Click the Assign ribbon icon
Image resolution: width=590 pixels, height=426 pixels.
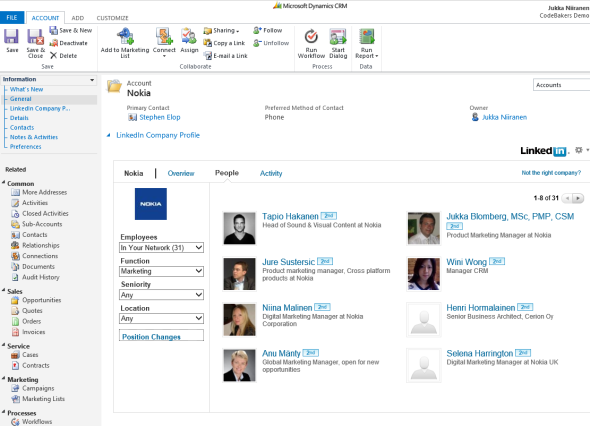click(x=189, y=37)
